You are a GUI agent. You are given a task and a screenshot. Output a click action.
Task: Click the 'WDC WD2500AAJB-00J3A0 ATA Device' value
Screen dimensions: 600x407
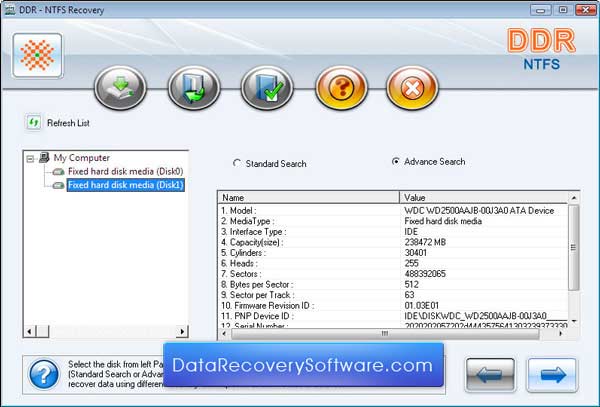coord(479,211)
